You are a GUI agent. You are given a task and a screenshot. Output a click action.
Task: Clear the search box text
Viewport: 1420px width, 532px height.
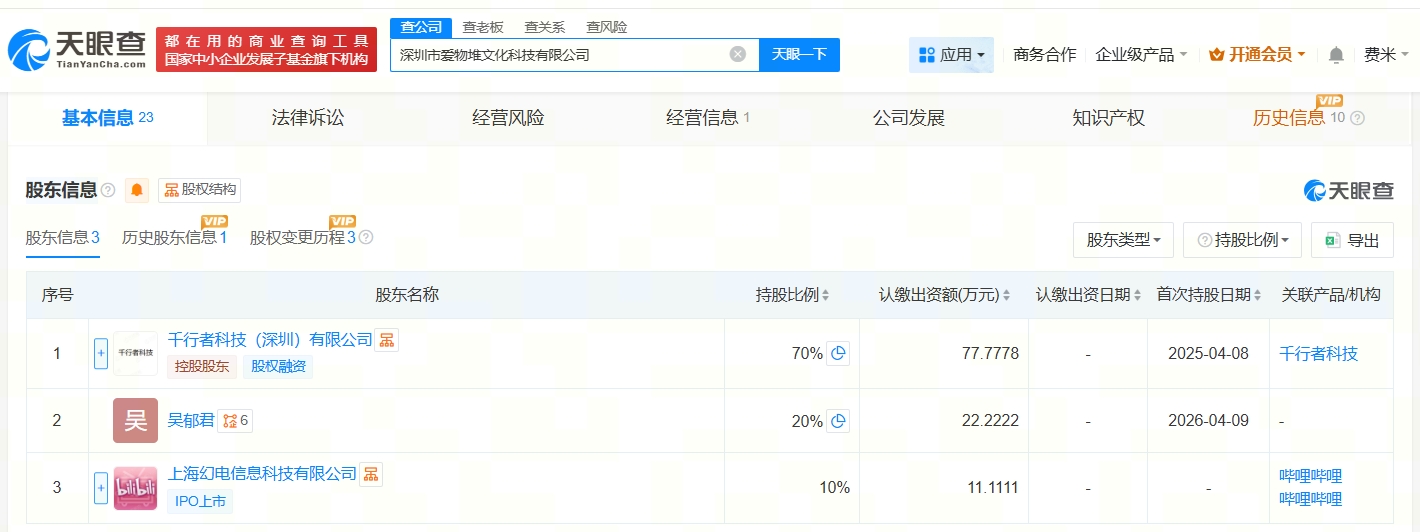click(738, 54)
